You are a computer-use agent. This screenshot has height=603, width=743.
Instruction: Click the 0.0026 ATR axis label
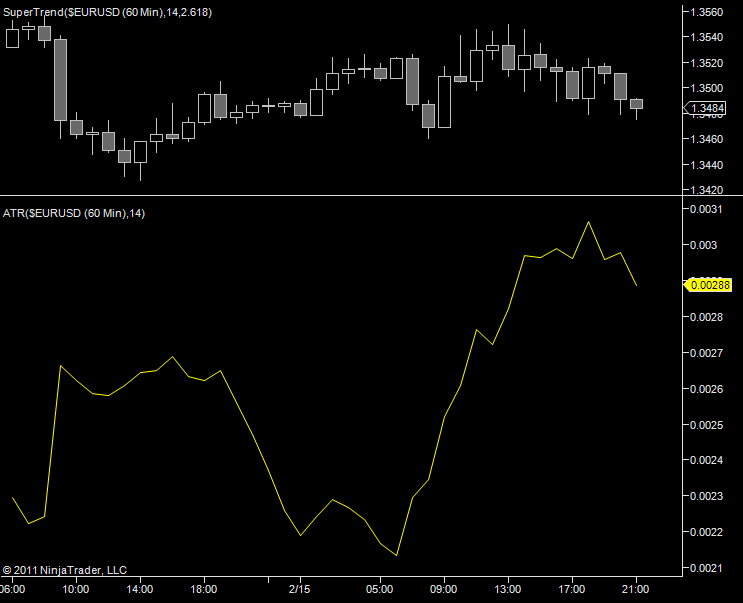click(707, 389)
